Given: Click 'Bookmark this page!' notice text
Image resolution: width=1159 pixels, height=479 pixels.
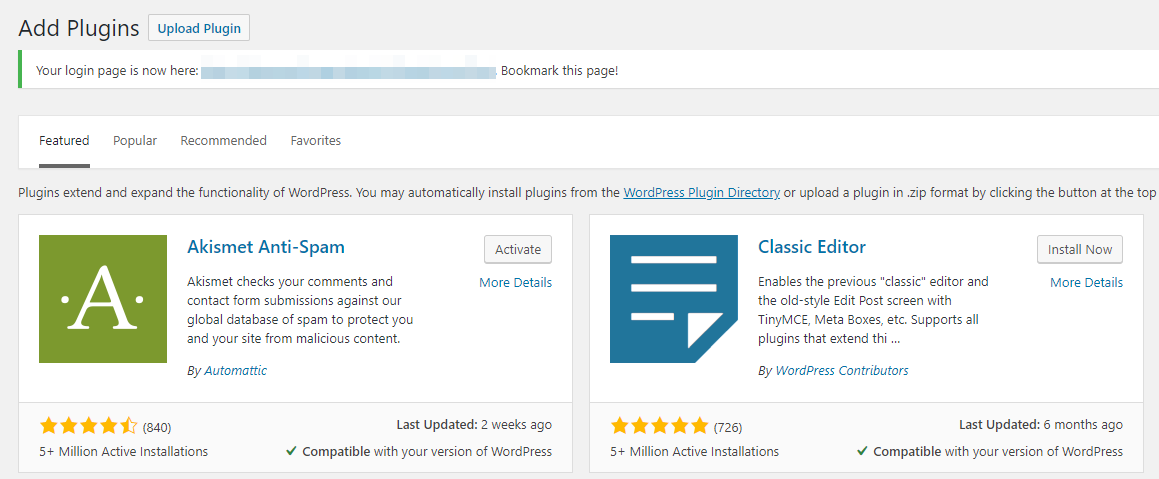Looking at the screenshot, I should click(560, 72).
